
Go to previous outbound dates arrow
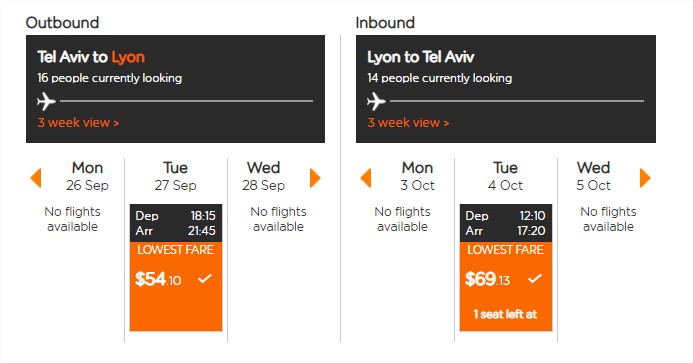pyautogui.click(x=36, y=178)
